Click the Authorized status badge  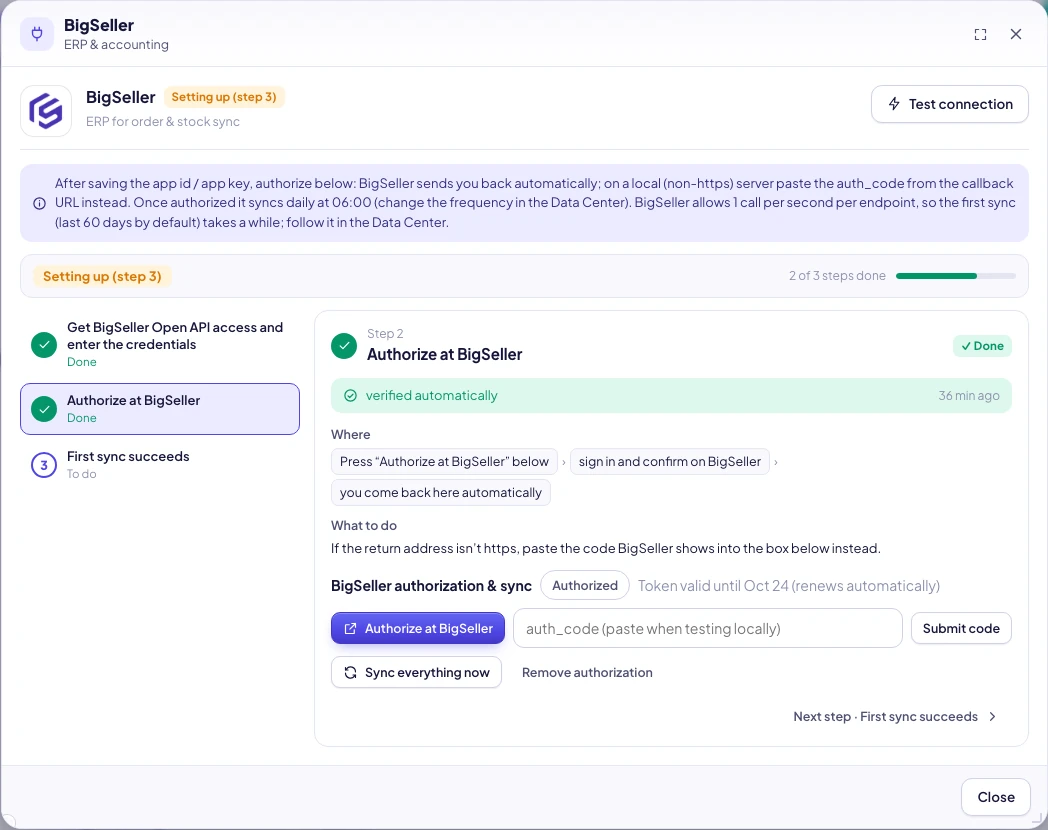coord(585,585)
